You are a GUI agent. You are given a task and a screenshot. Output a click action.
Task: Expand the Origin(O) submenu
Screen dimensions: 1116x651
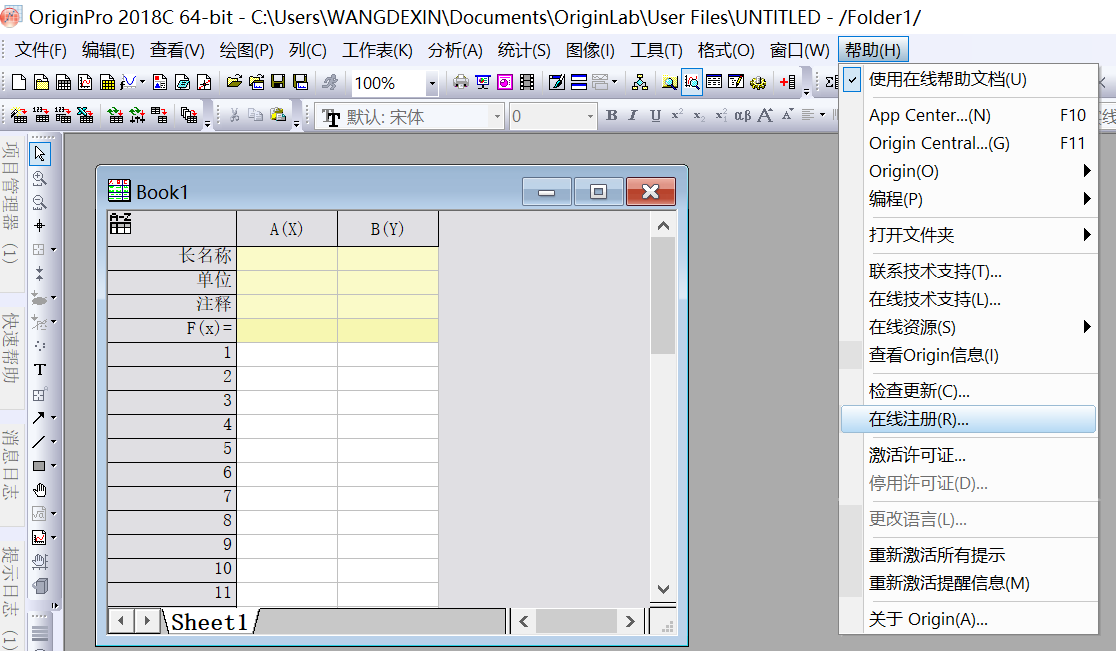968,171
